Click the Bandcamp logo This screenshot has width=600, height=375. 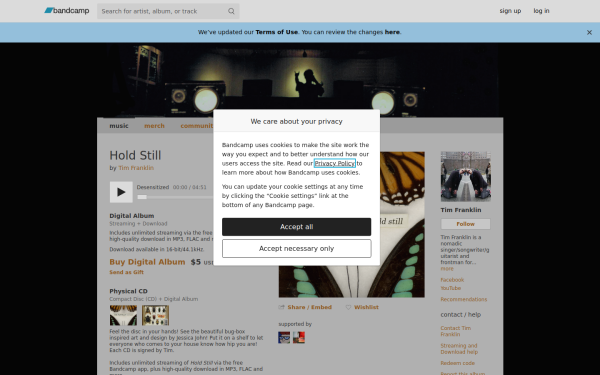[67, 11]
